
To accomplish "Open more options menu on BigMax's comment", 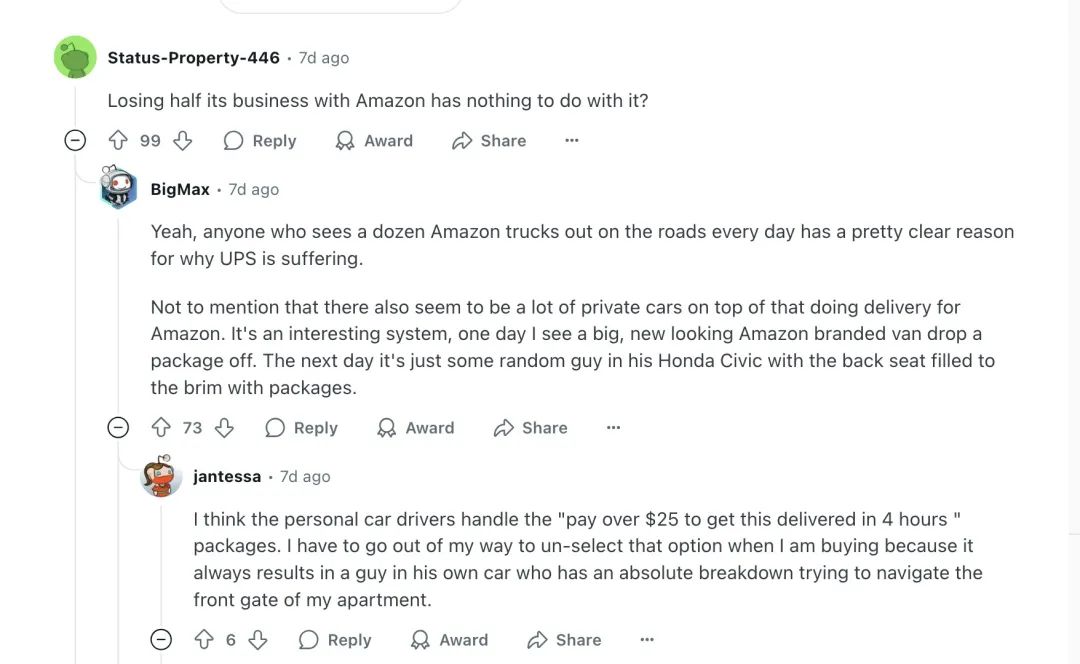I will pos(614,428).
